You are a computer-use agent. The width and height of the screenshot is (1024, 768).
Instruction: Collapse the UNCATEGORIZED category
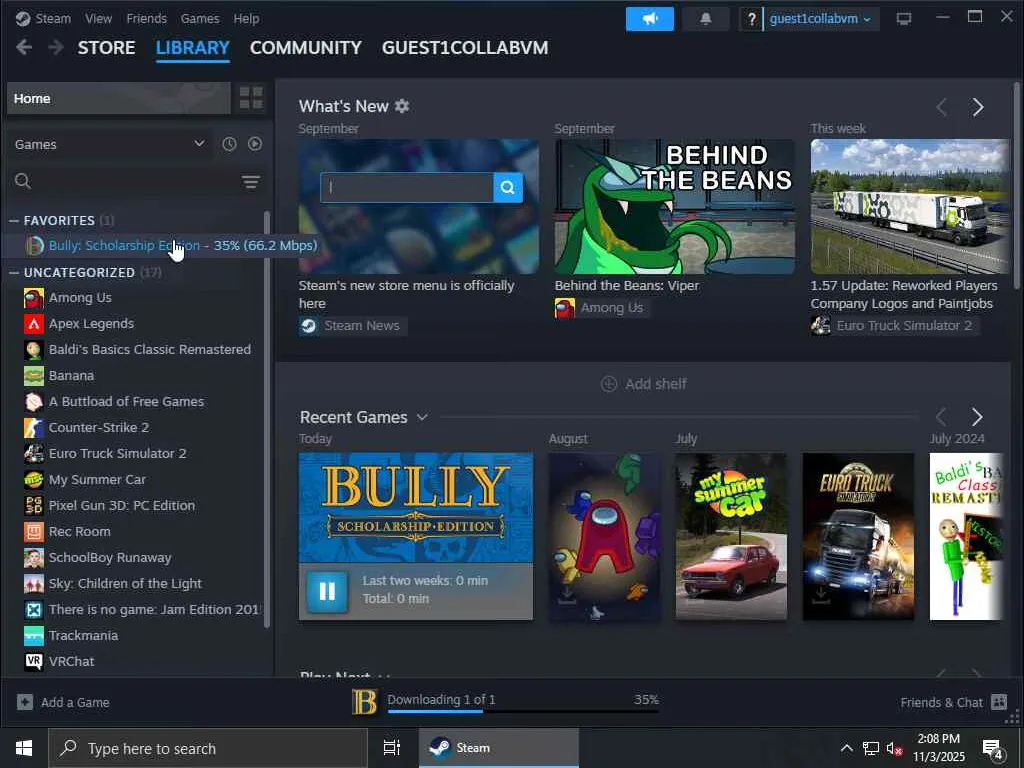tap(14, 272)
